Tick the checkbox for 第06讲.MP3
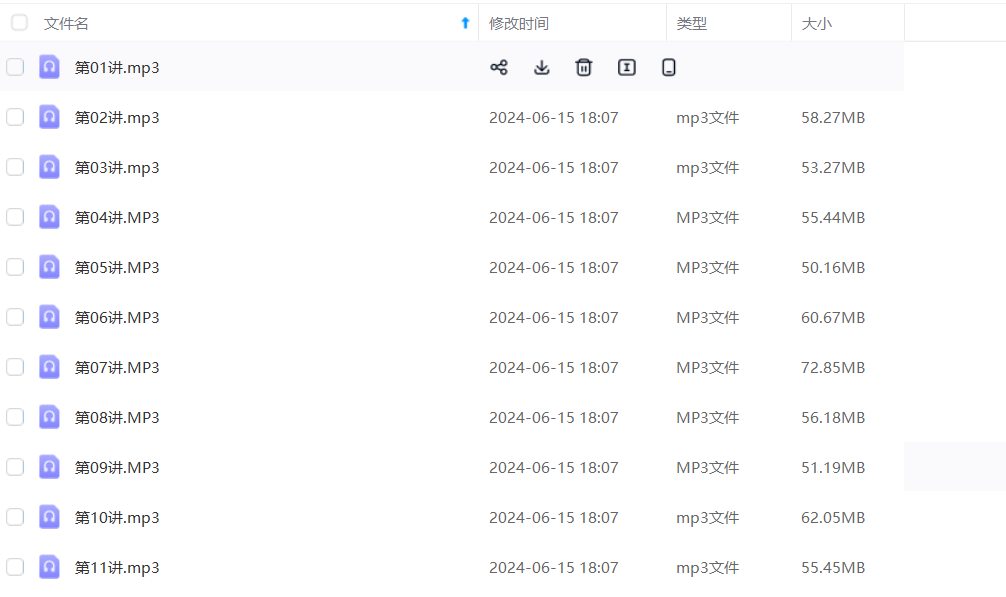1006x597 pixels. click(x=15, y=317)
